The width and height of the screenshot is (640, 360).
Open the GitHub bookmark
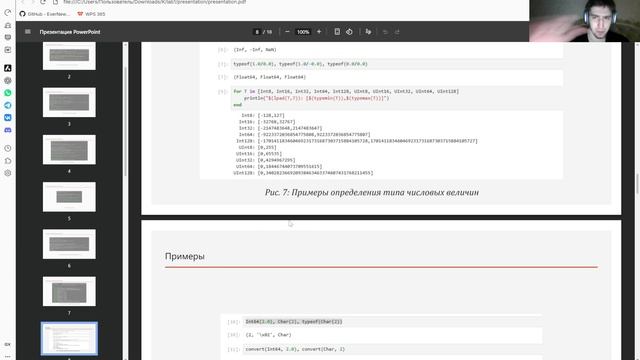(x=44, y=14)
